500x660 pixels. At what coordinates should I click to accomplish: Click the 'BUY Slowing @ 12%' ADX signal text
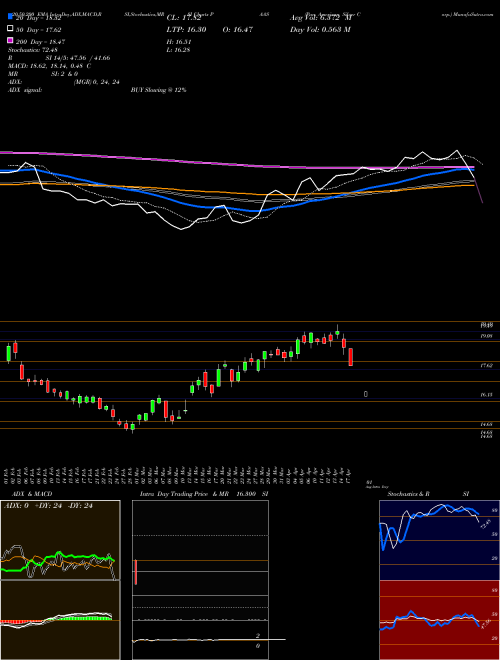158,90
